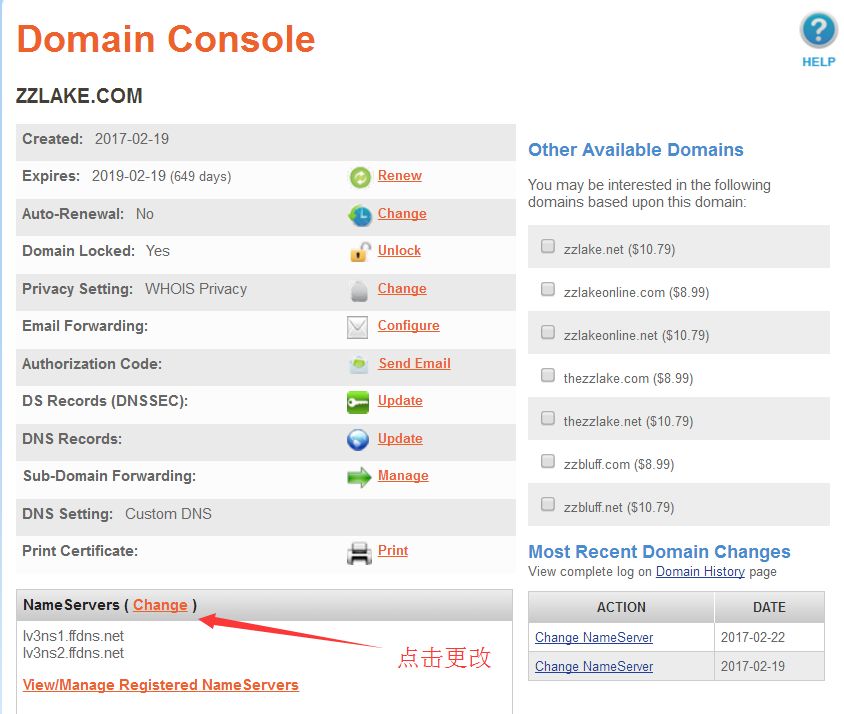Screen dimensions: 844x714
Task: Click Change link next to NameServers
Action: (160, 605)
